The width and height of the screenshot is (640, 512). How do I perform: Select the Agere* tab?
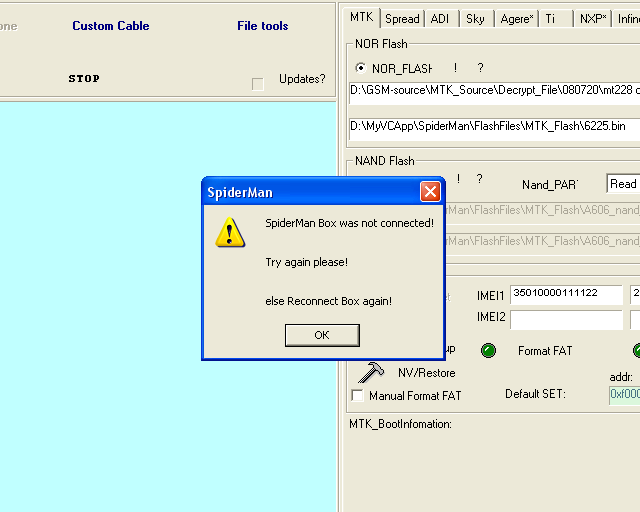(x=517, y=19)
